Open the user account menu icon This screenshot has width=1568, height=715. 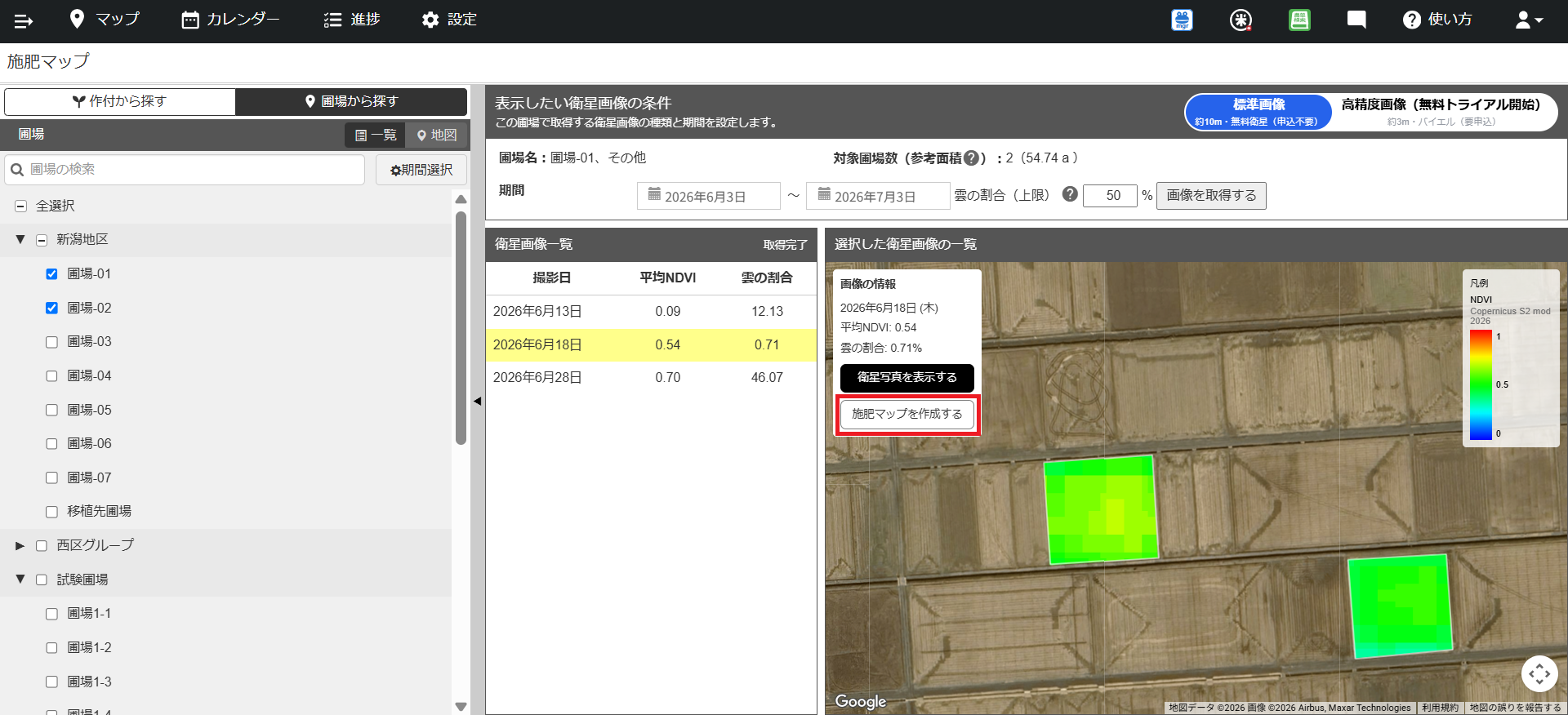pyautogui.click(x=1529, y=20)
